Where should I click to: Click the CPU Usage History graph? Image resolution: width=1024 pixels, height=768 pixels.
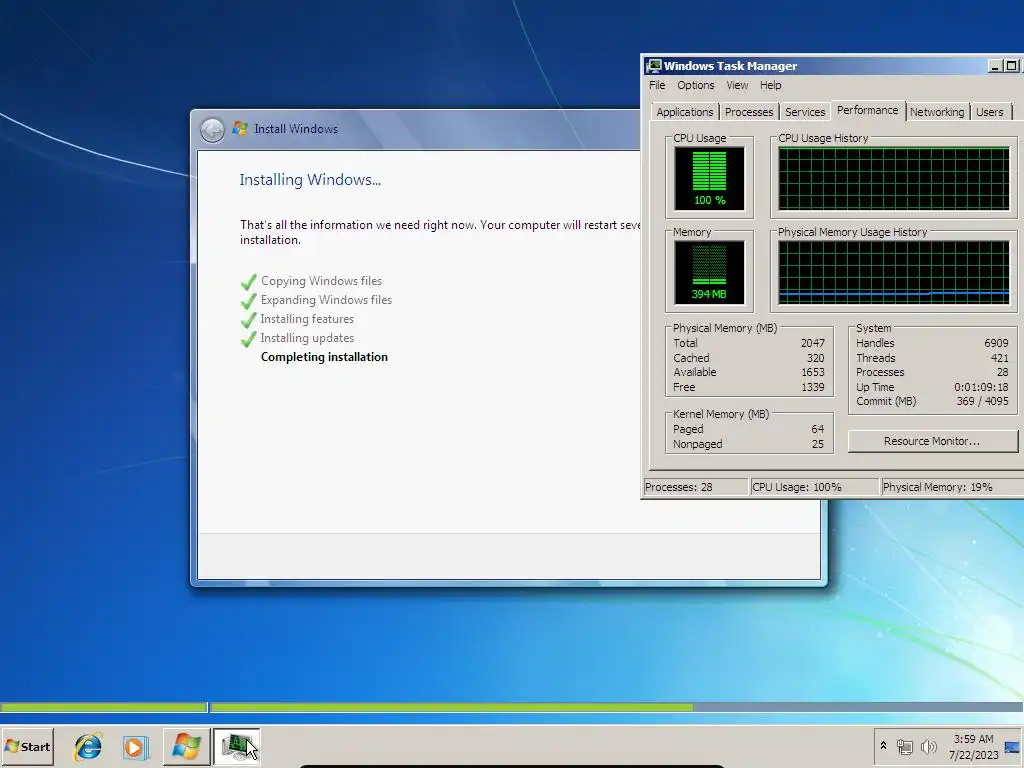pos(894,178)
